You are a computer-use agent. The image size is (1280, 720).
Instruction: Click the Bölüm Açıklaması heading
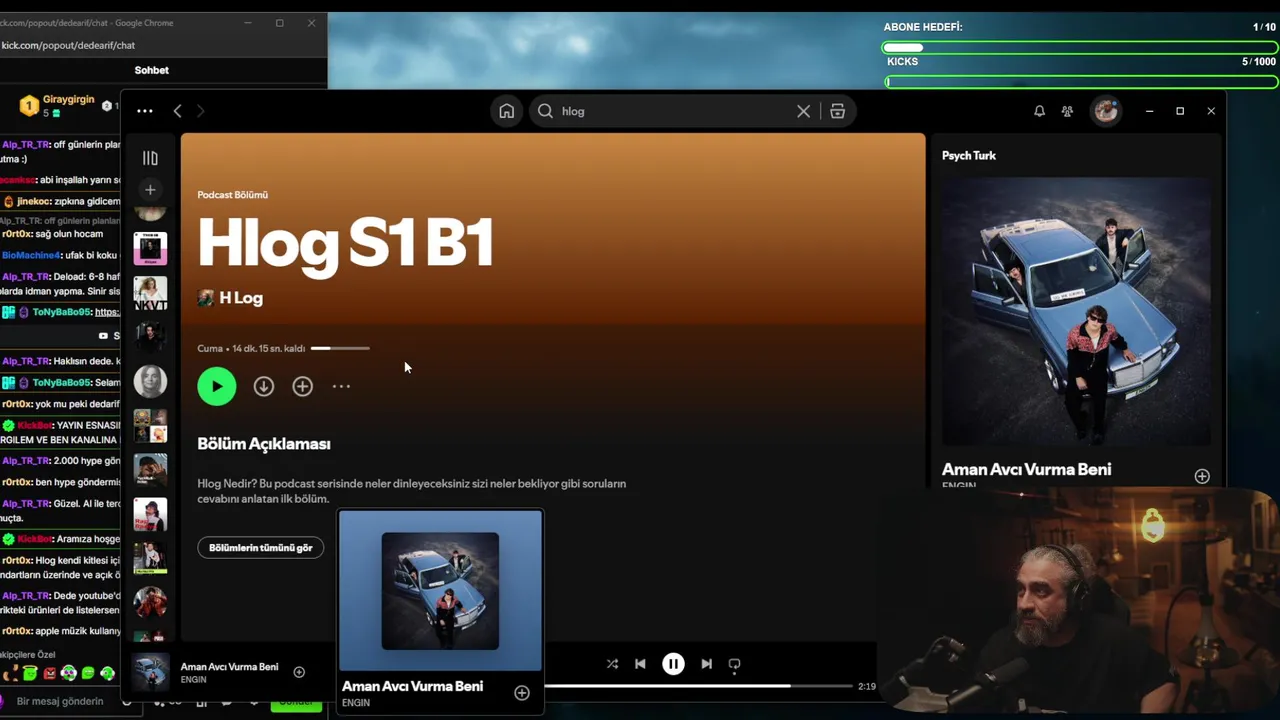coord(264,444)
